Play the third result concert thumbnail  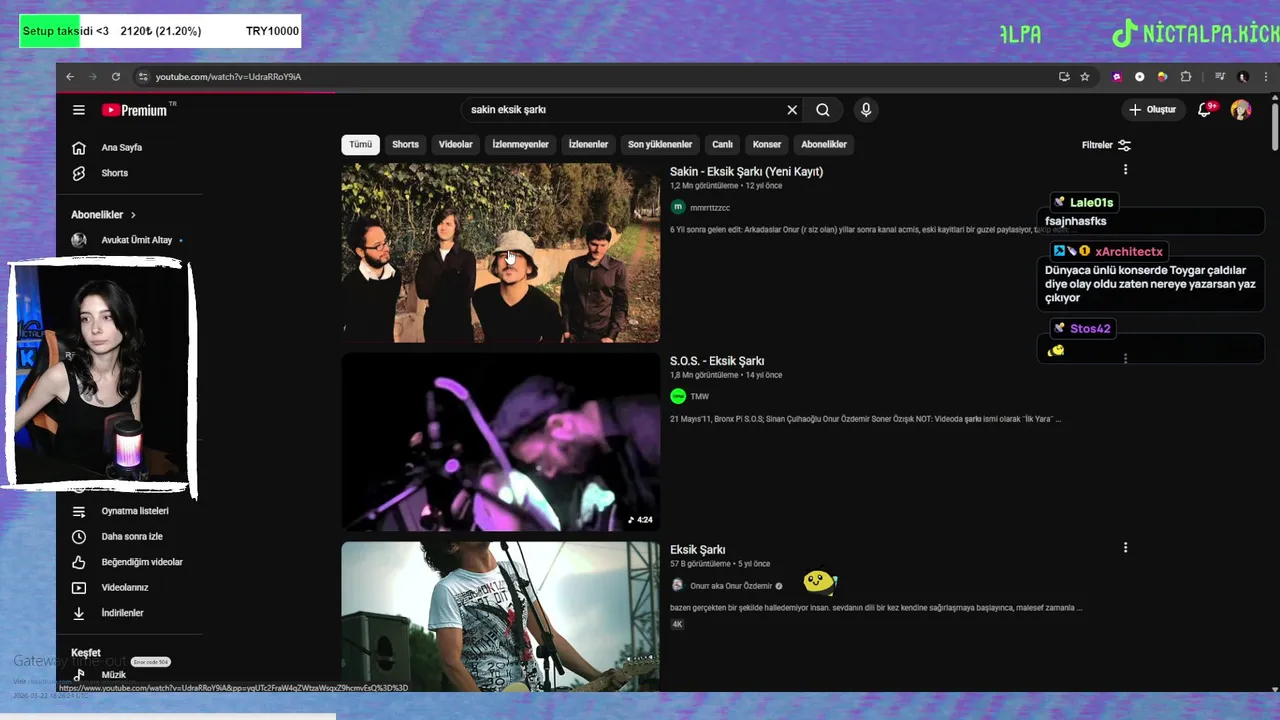click(500, 617)
